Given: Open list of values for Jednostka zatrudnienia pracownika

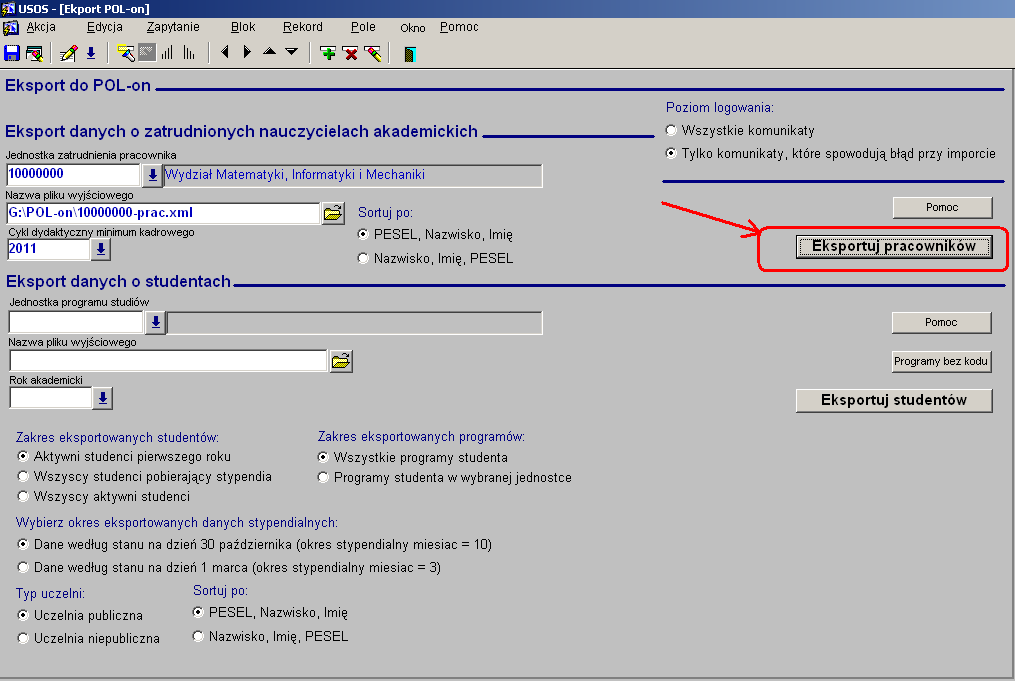Looking at the screenshot, I should point(152,175).
